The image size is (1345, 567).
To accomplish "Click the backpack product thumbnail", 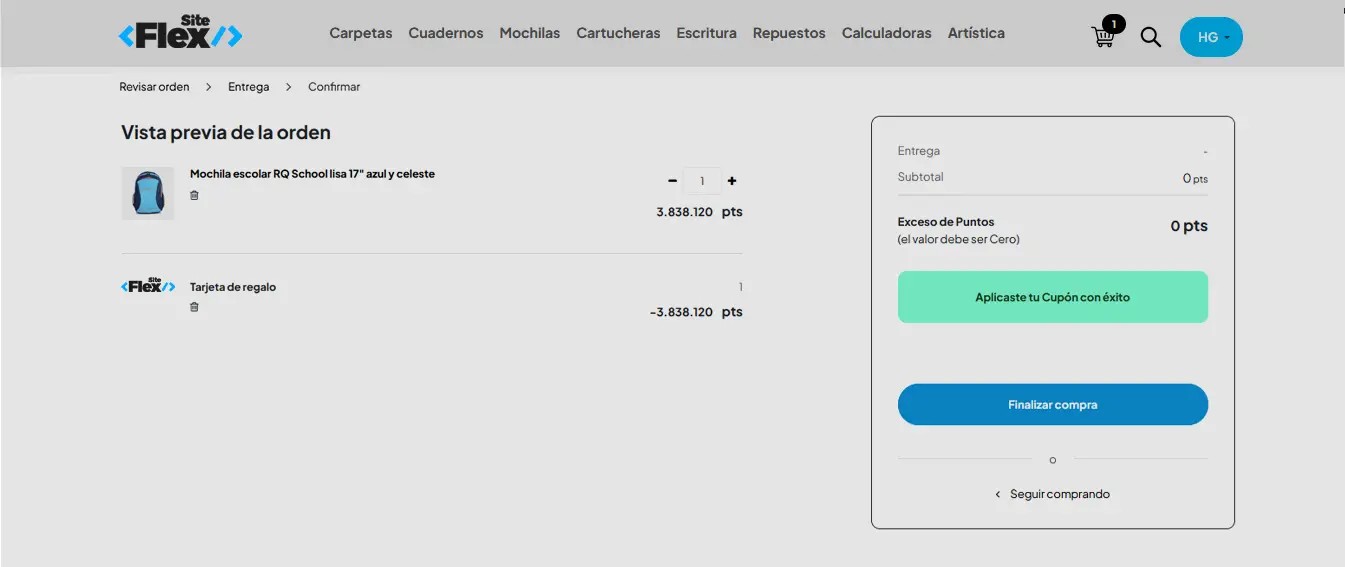I will coord(148,193).
